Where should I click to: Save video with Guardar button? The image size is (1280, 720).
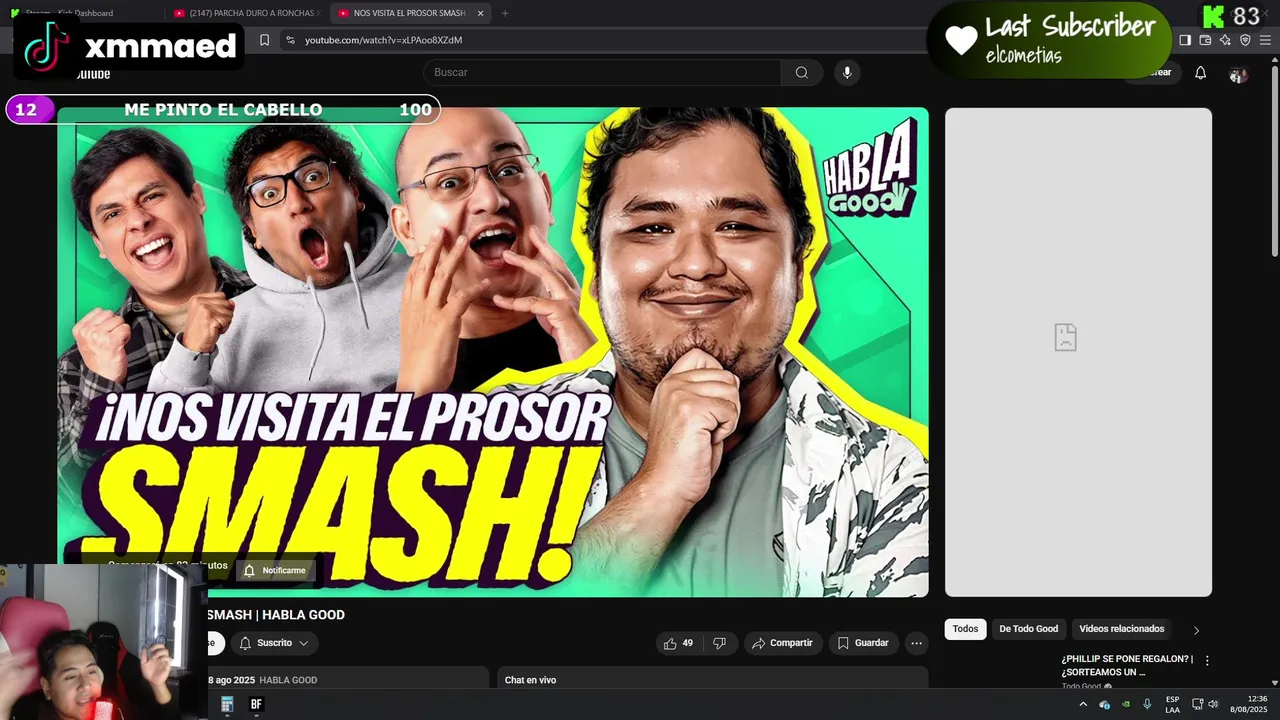pyautogui.click(x=863, y=643)
